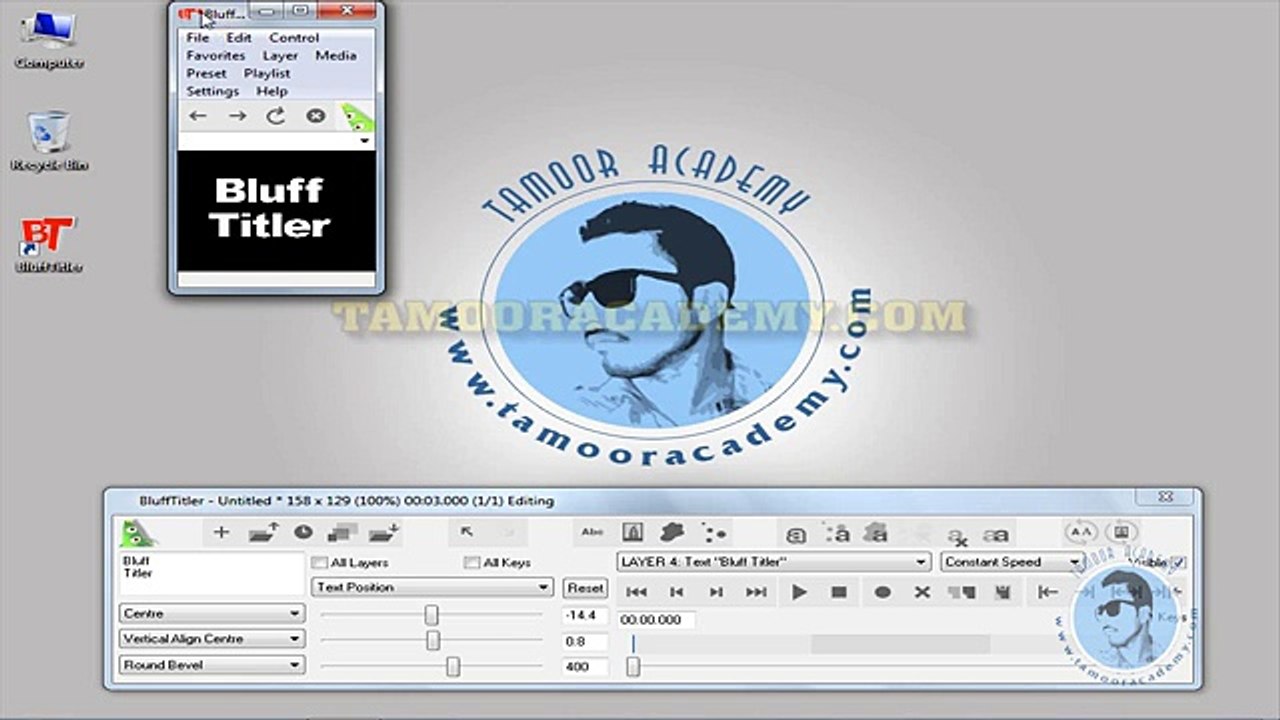Click the picture layer icon next to Abc

point(633,533)
